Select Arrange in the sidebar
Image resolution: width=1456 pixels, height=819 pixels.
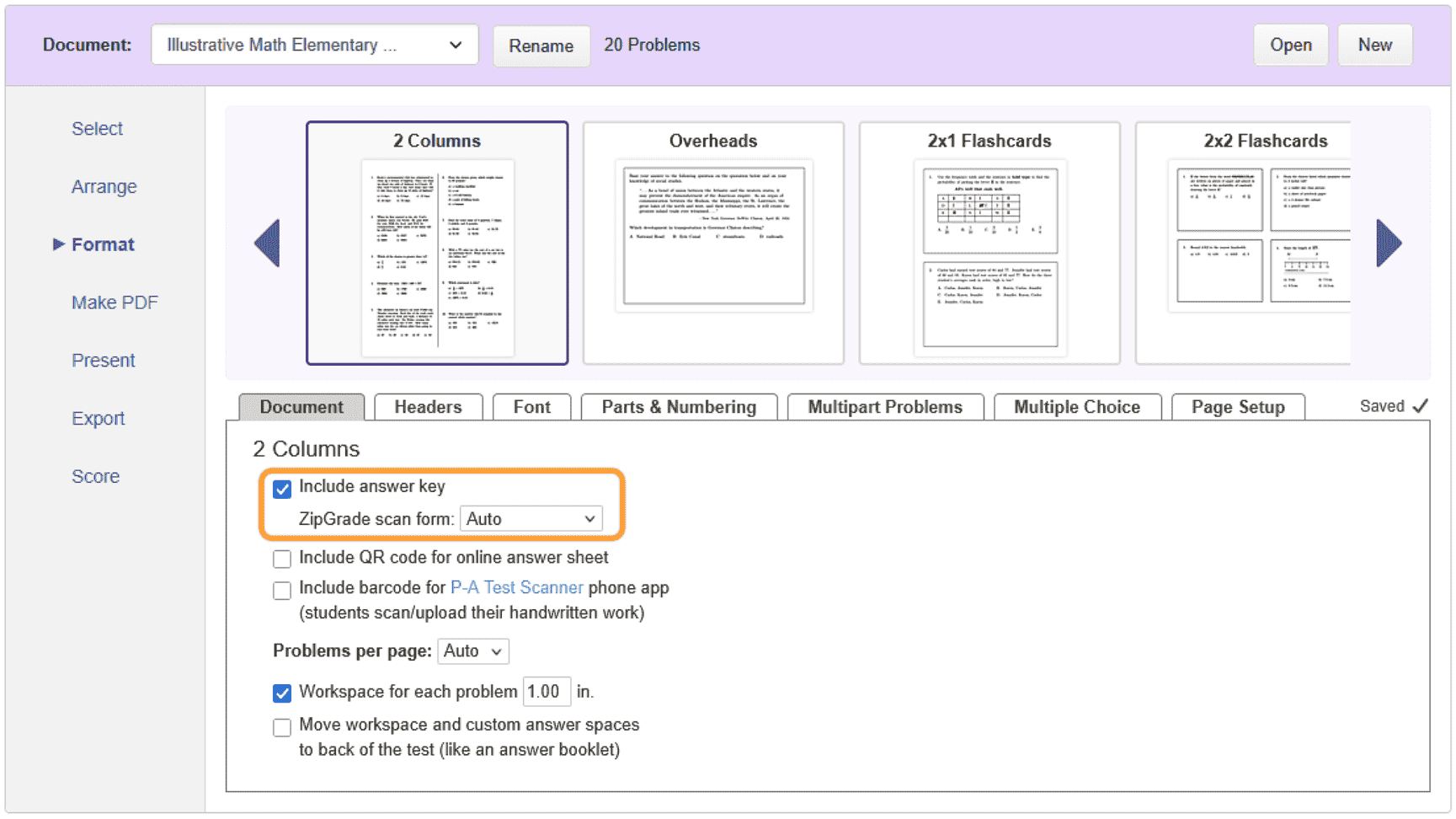[104, 186]
